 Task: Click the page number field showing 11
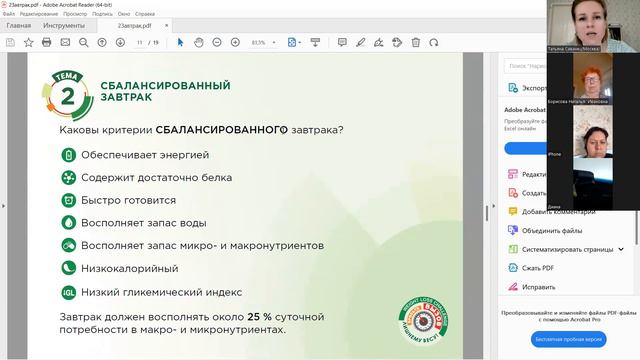tap(140, 42)
